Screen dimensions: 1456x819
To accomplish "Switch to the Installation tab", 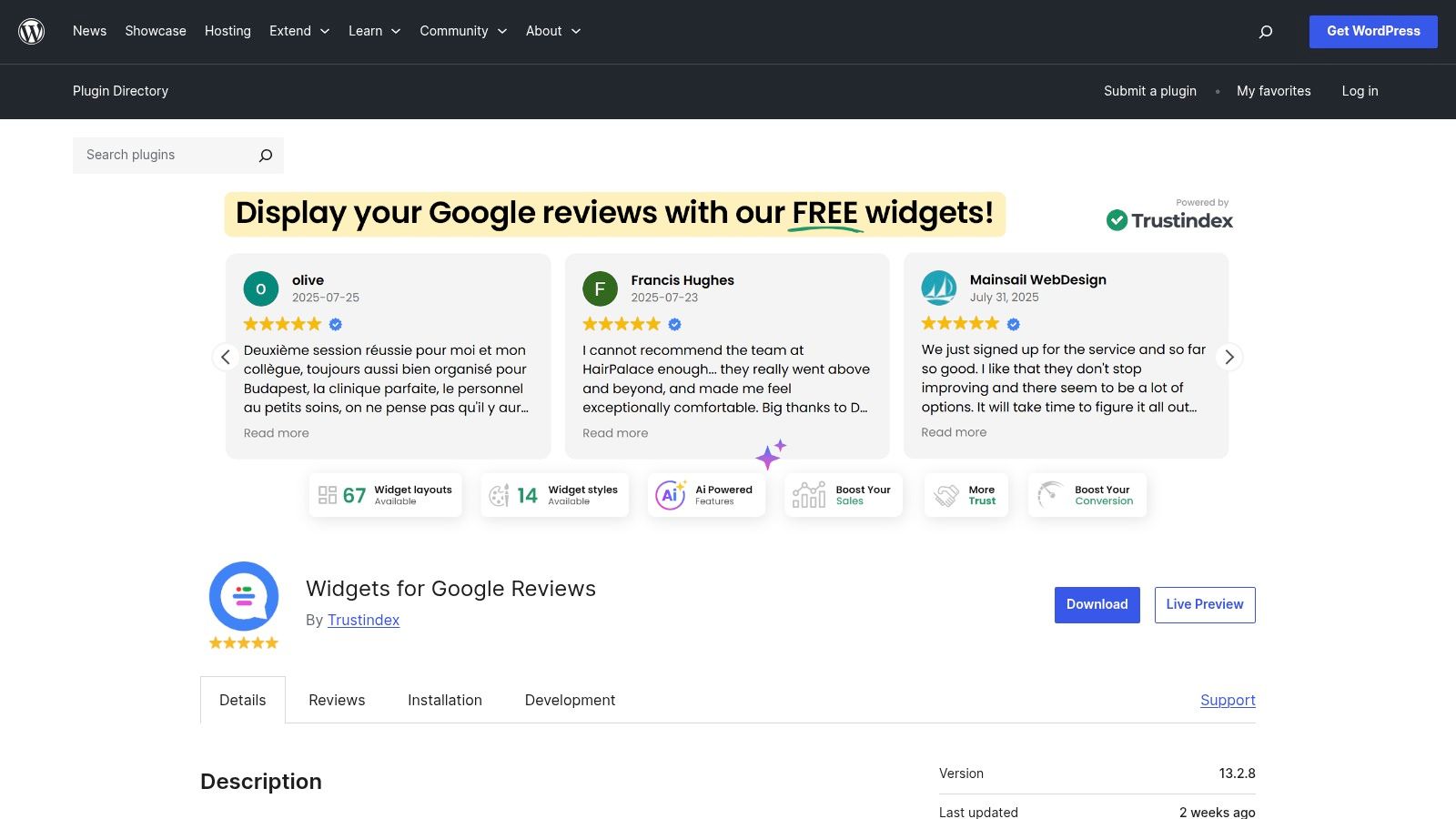I will click(x=445, y=700).
